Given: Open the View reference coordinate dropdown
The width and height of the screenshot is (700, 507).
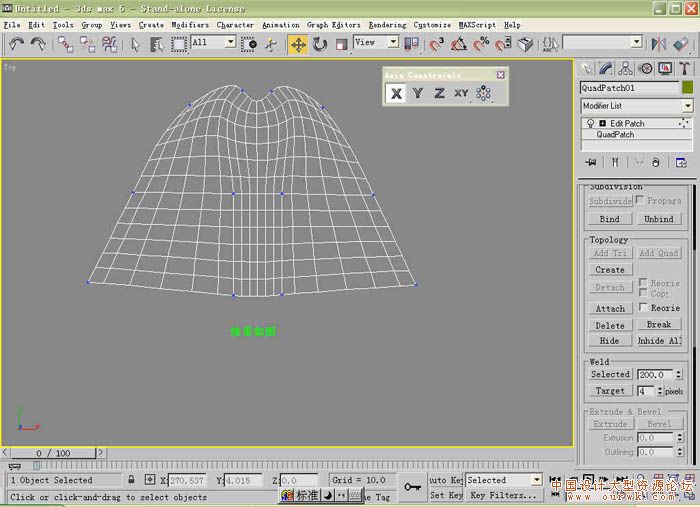Looking at the screenshot, I should [x=393, y=42].
